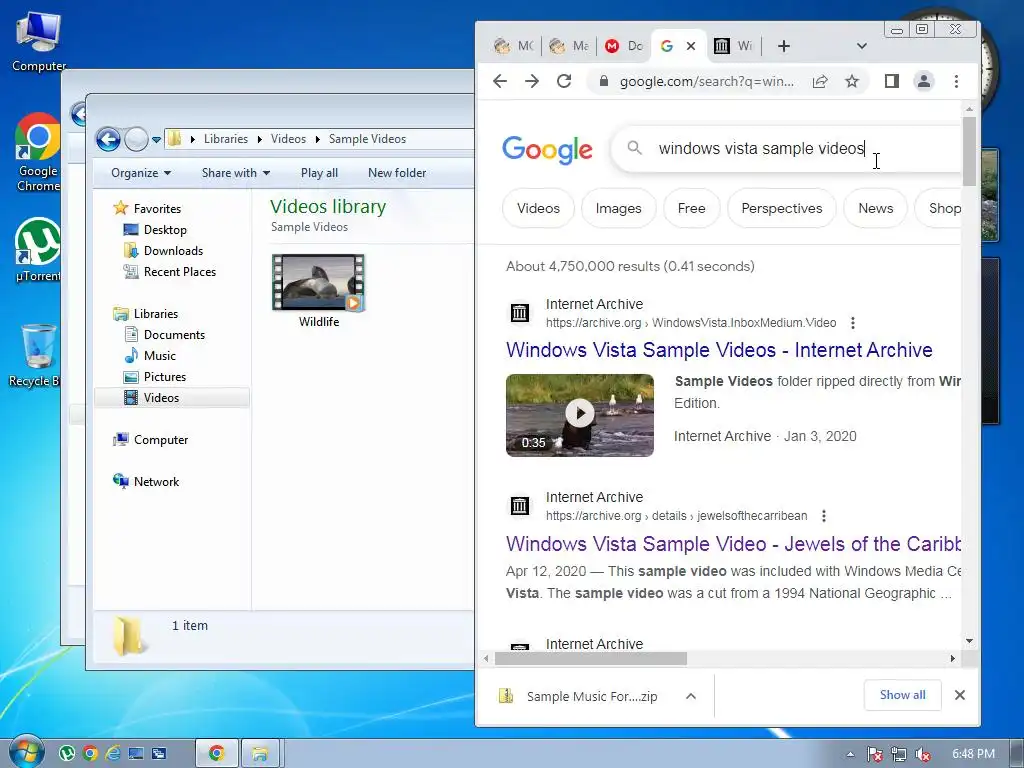
Task: Select the Images search filter chip
Action: pyautogui.click(x=618, y=208)
